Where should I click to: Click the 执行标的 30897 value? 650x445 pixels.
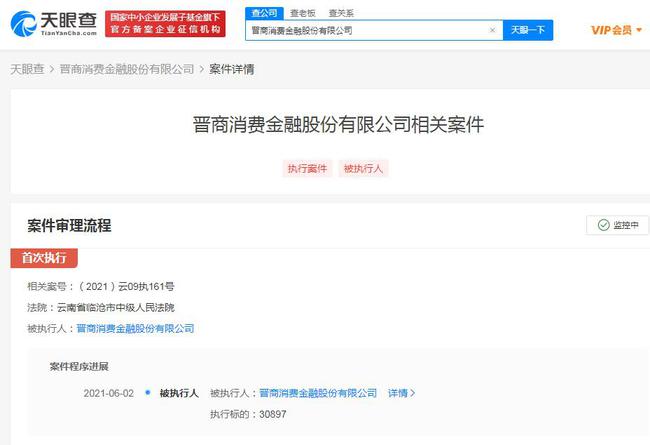272,414
